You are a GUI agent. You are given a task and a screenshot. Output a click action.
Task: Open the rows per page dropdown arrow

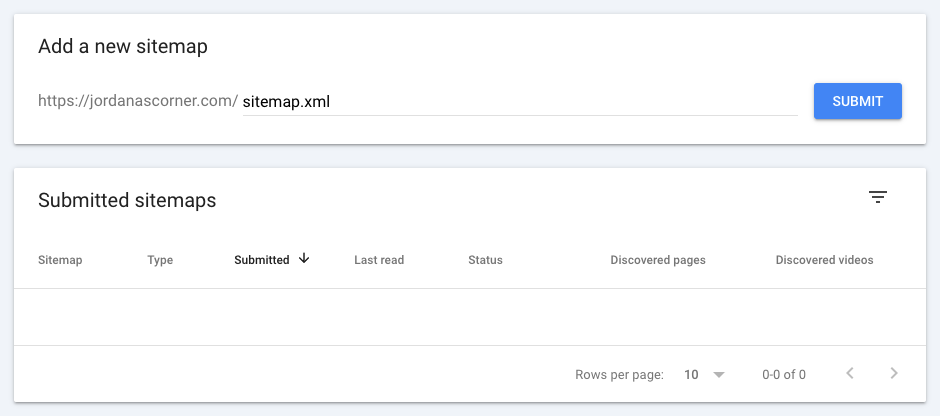pos(718,375)
